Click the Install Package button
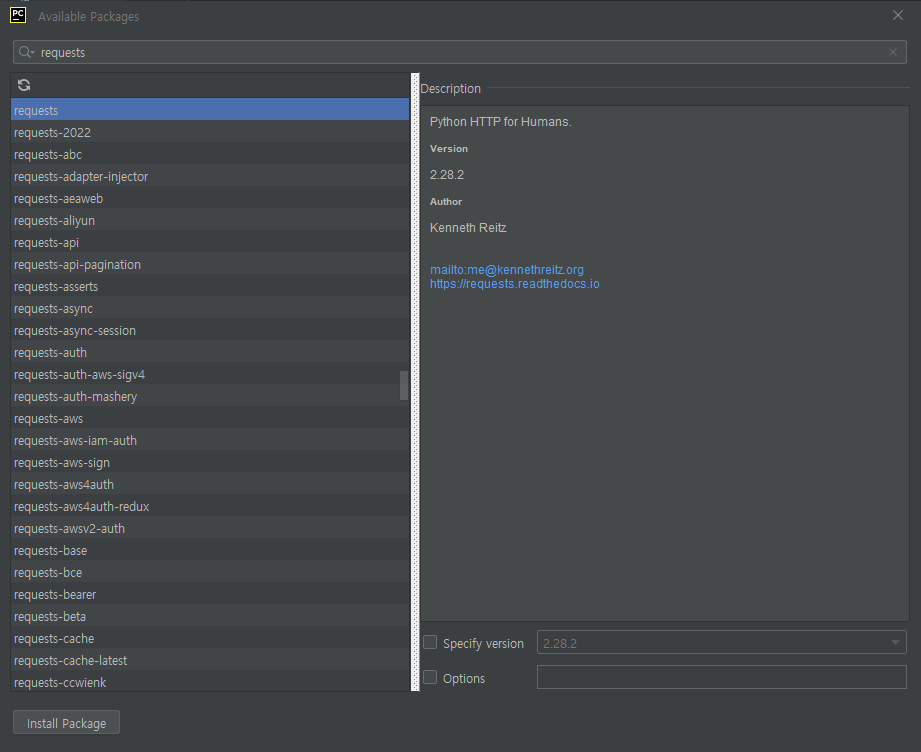This screenshot has width=921, height=752. (x=66, y=723)
